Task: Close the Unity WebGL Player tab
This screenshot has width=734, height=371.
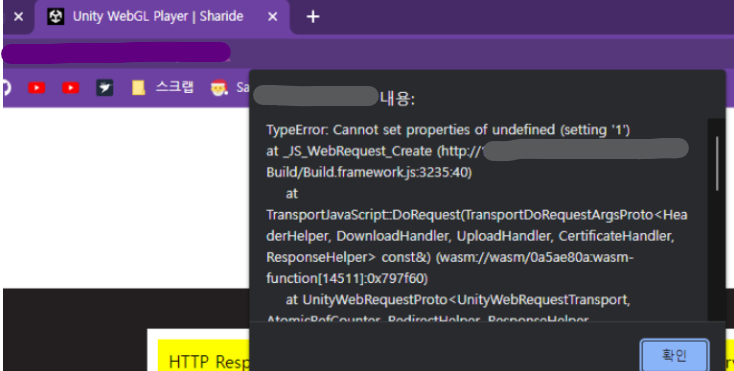Action: (x=272, y=17)
